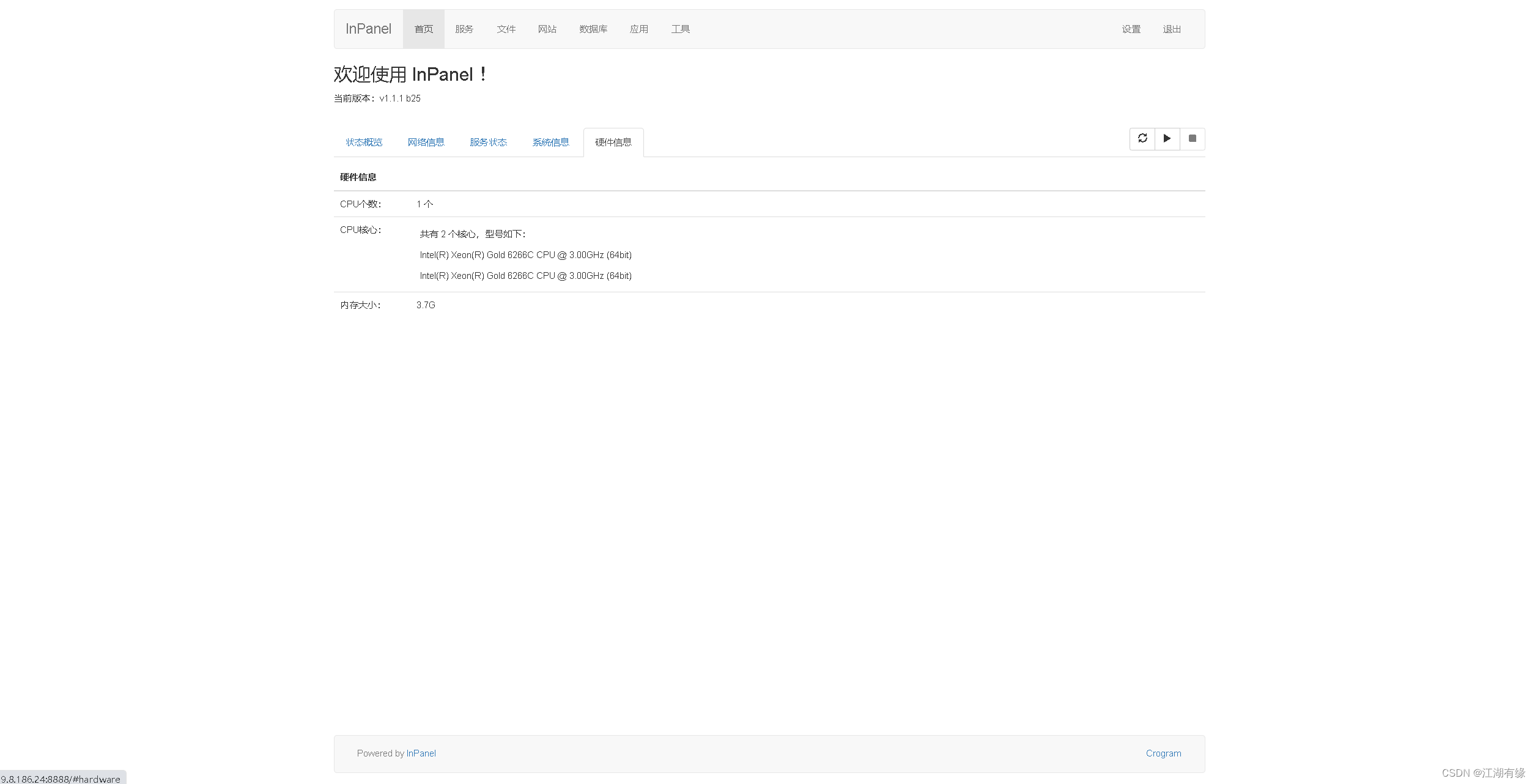Click the memory value 3.7G
The width and height of the screenshot is (1535, 784).
tap(426, 305)
